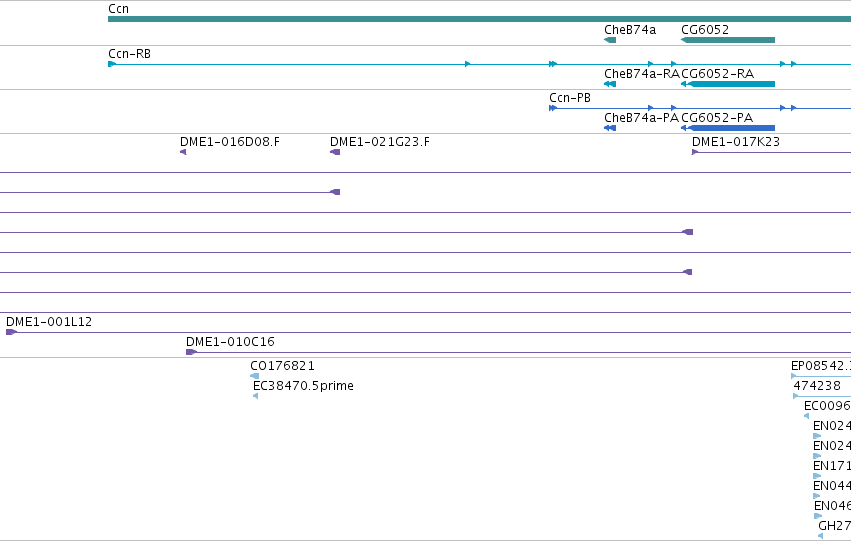The height and width of the screenshot is (541, 851).
Task: Select the DME1-010C16 purple start glyph
Action: [192, 352]
